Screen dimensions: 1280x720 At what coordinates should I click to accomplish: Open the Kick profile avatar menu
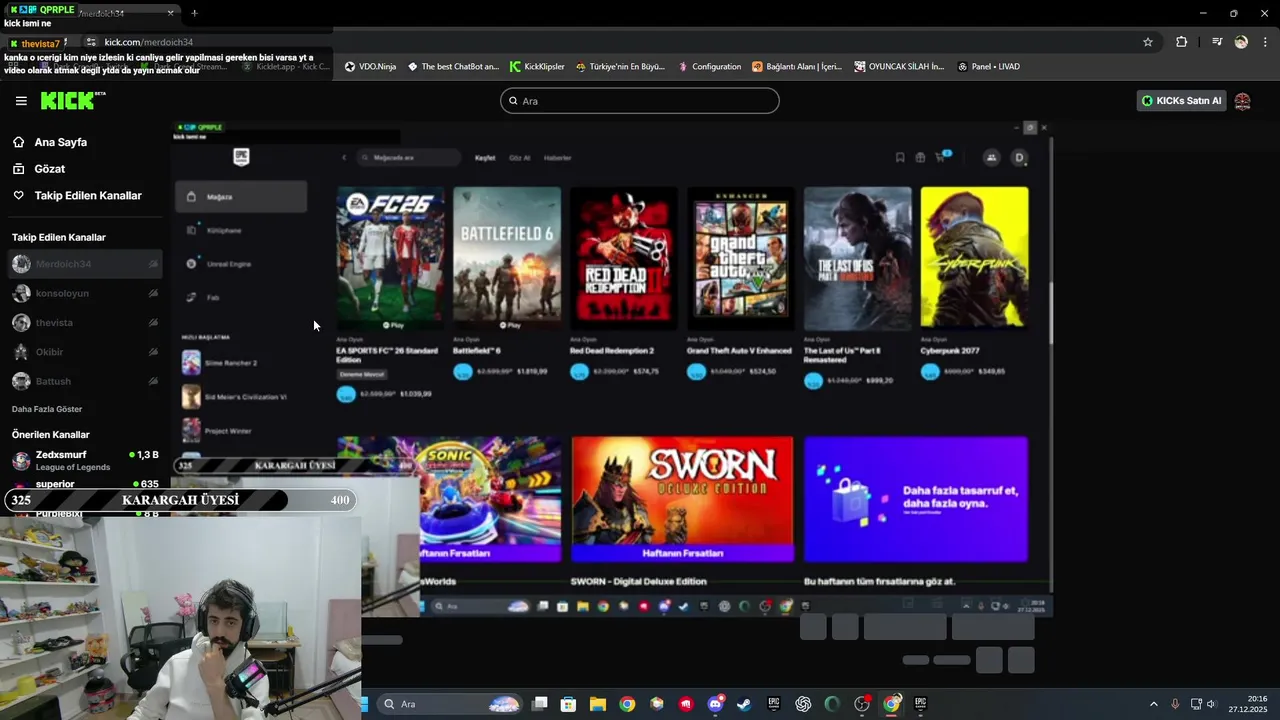pos(1243,101)
